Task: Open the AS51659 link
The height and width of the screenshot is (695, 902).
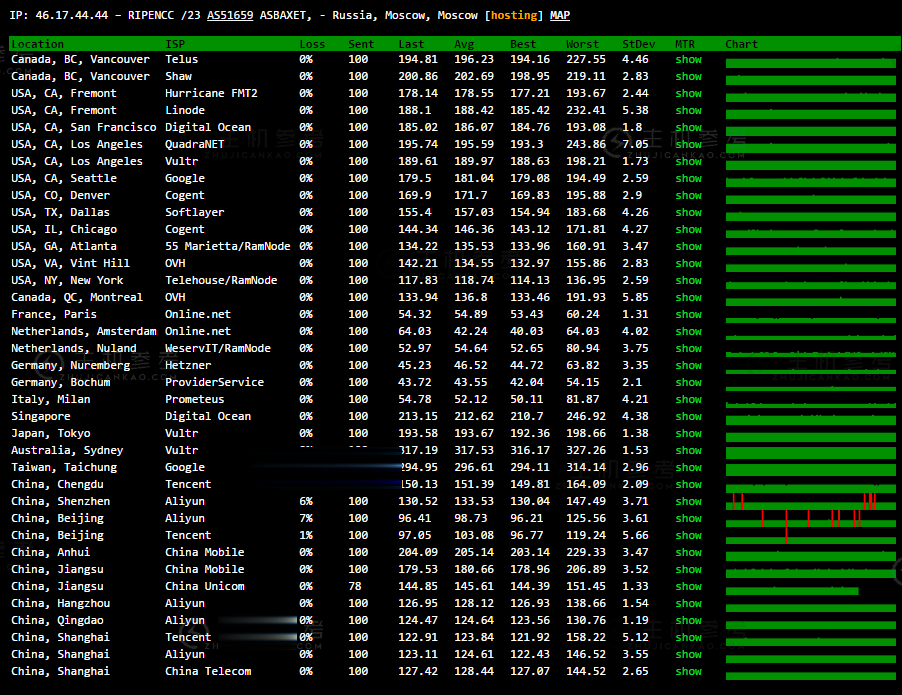Action: [x=230, y=16]
